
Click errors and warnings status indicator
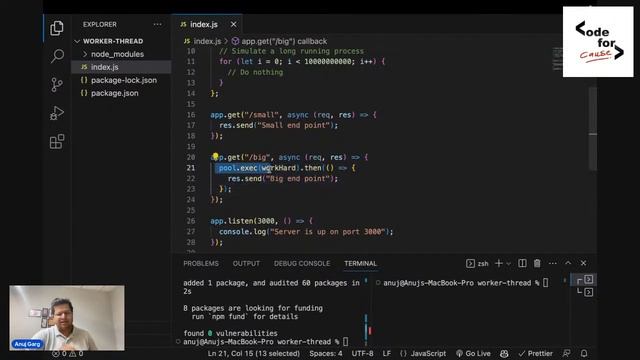point(68,353)
